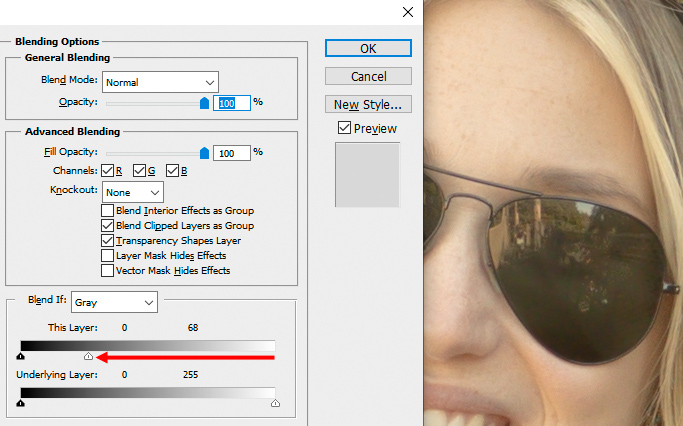Check Vector Mask Hides Effects
The image size is (683, 426).
coord(108,271)
